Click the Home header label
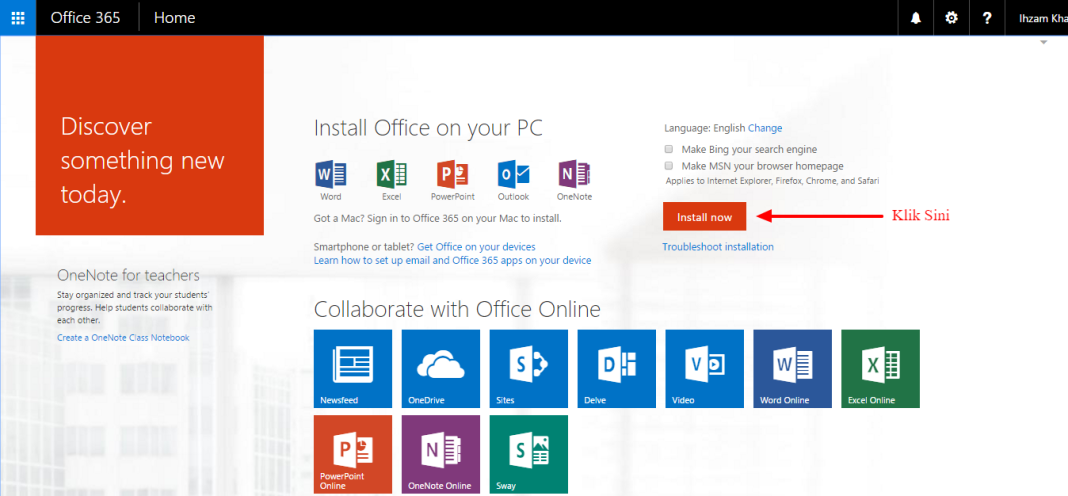The width and height of the screenshot is (1068, 496). (x=174, y=18)
